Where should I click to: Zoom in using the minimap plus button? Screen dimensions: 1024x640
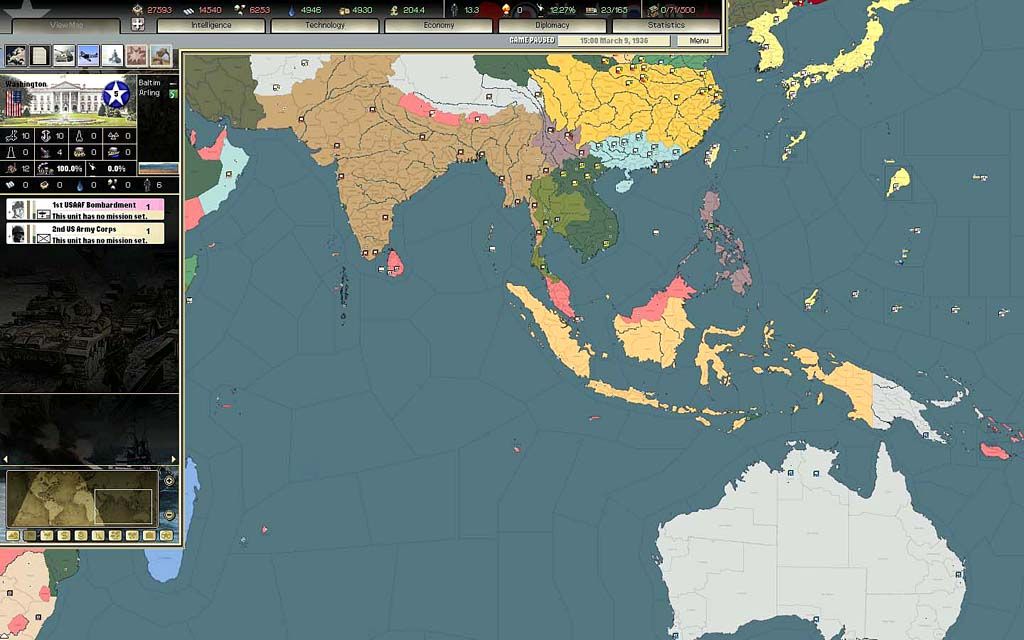pos(169,481)
